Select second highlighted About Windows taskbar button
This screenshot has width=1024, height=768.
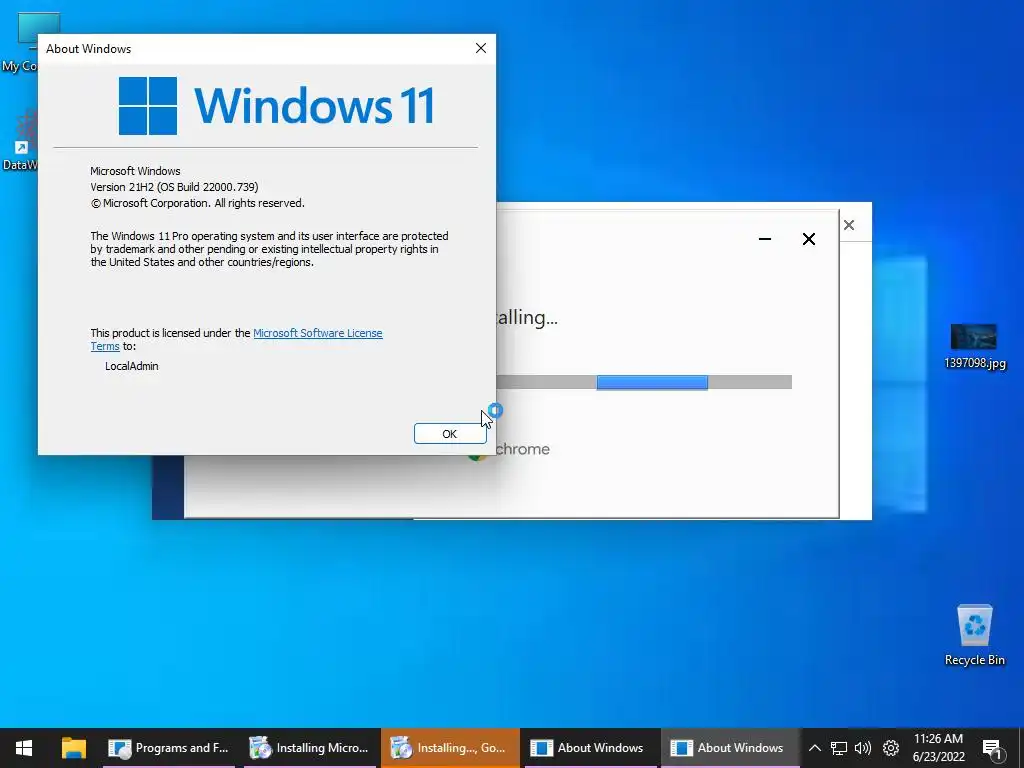(729, 748)
